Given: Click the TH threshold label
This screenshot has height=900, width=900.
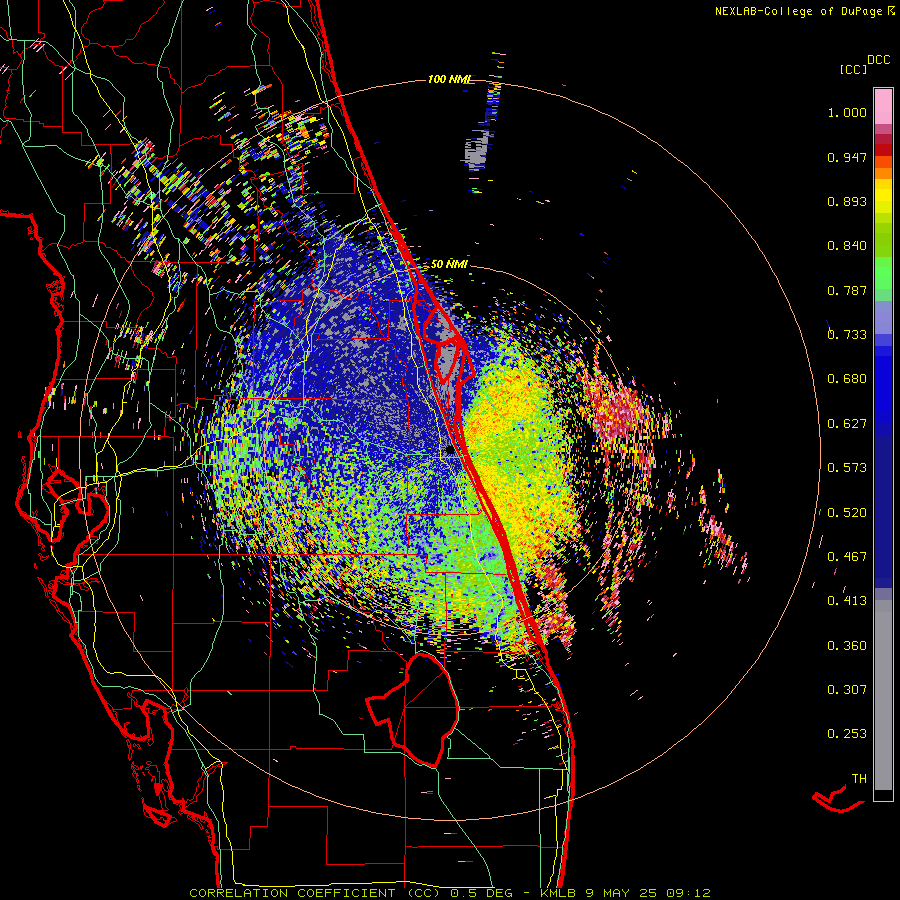Looking at the screenshot, I should pos(859,779).
